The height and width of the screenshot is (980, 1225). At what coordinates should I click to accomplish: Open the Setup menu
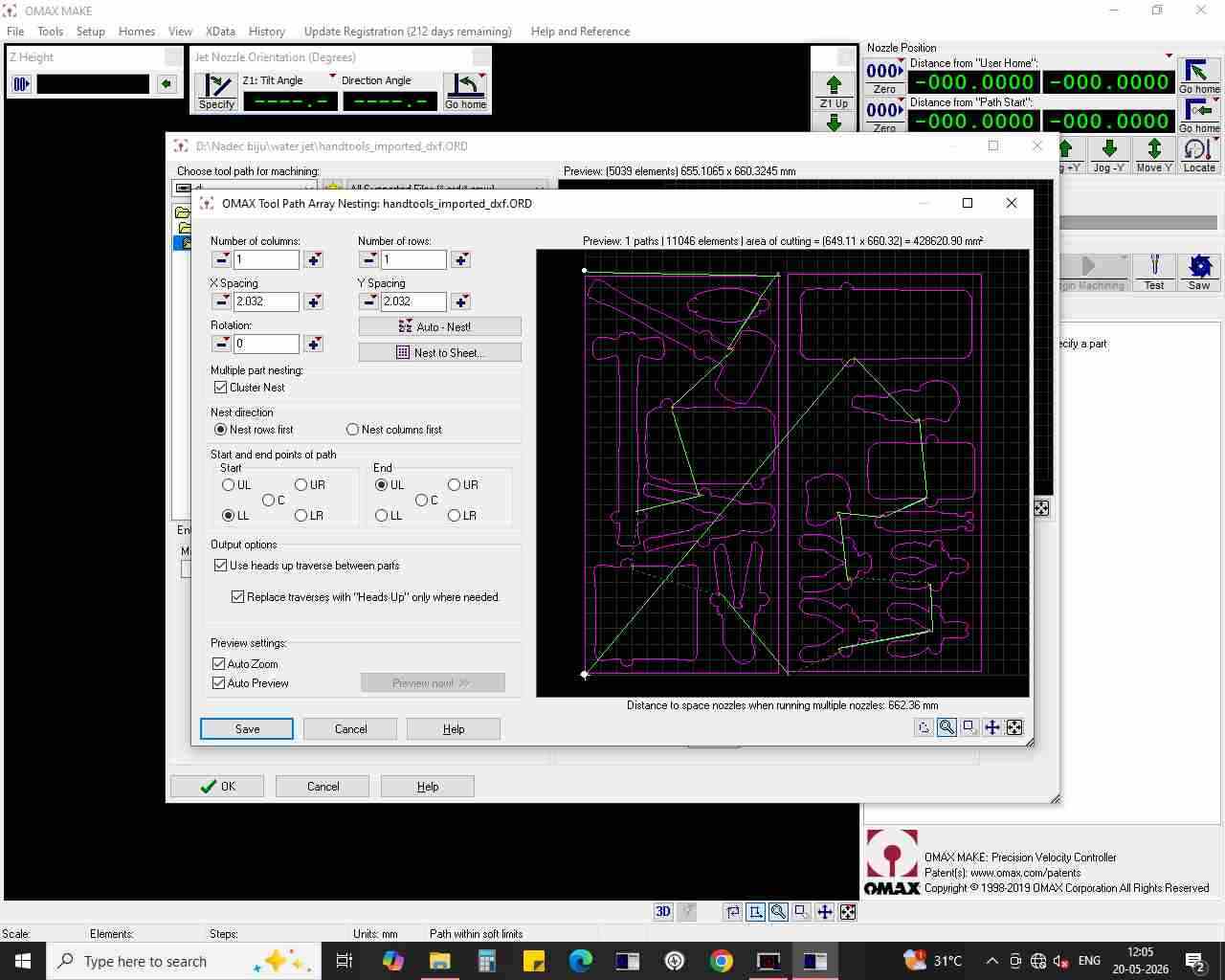point(91,32)
